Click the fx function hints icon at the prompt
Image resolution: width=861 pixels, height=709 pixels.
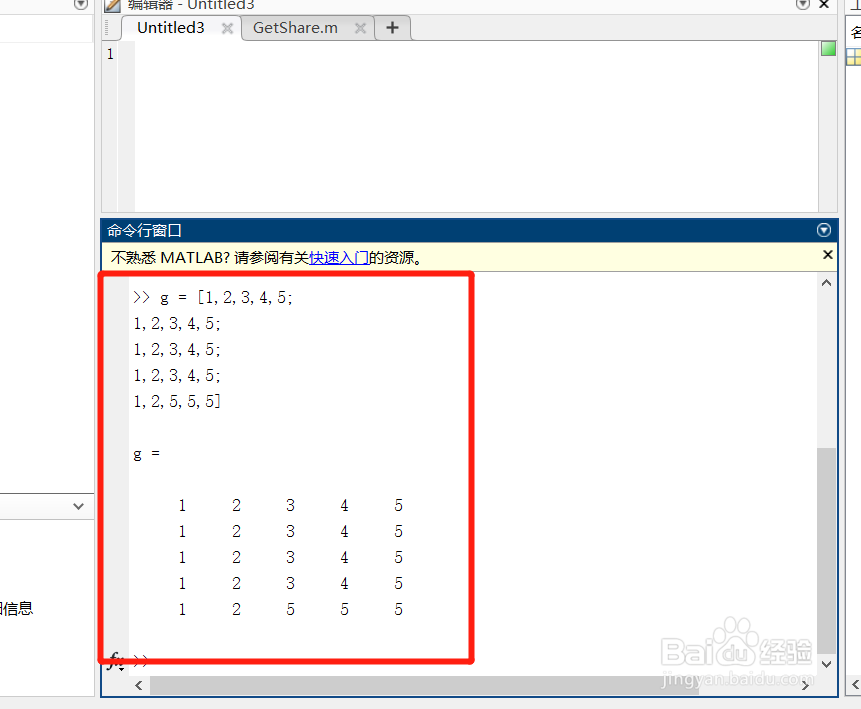[115, 660]
